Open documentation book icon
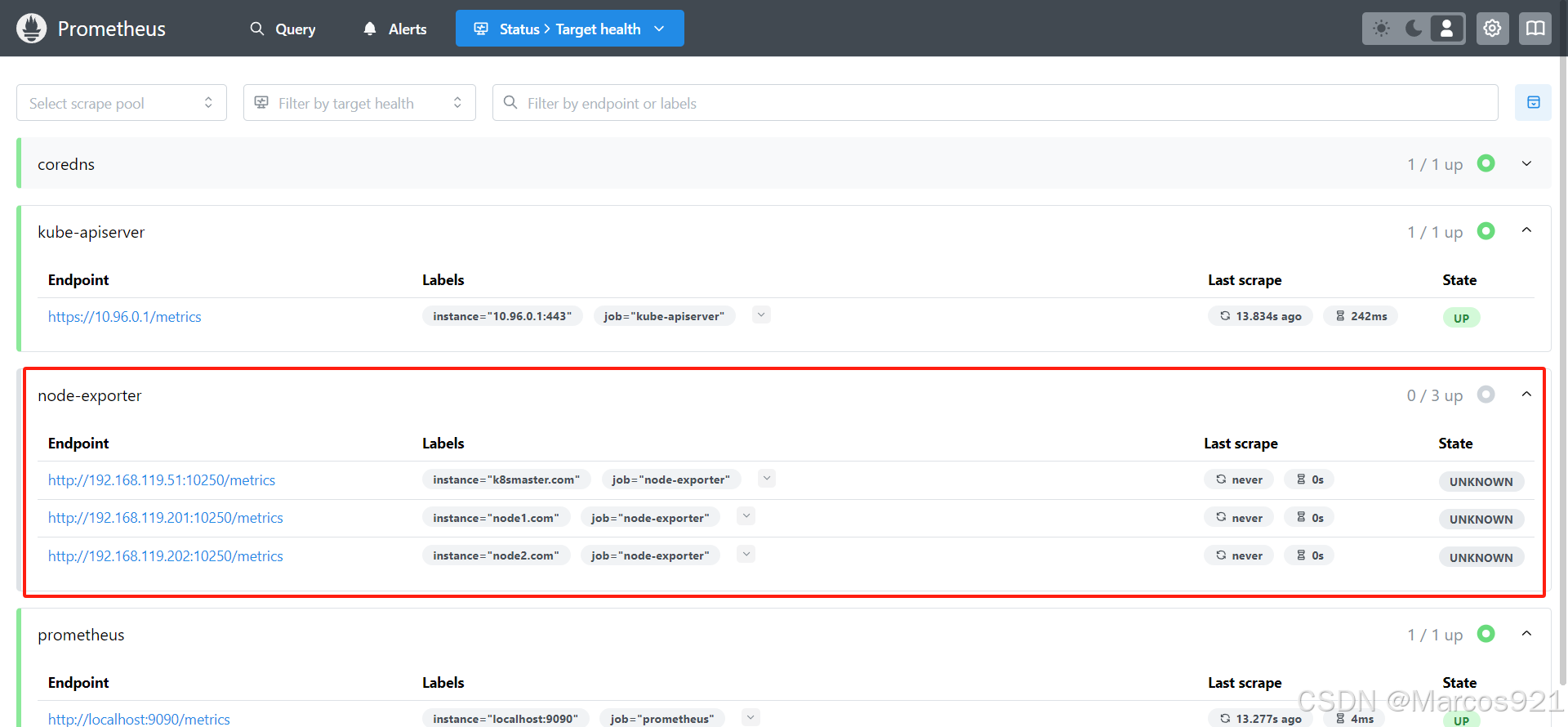The width and height of the screenshot is (1568, 727). pos(1535,29)
